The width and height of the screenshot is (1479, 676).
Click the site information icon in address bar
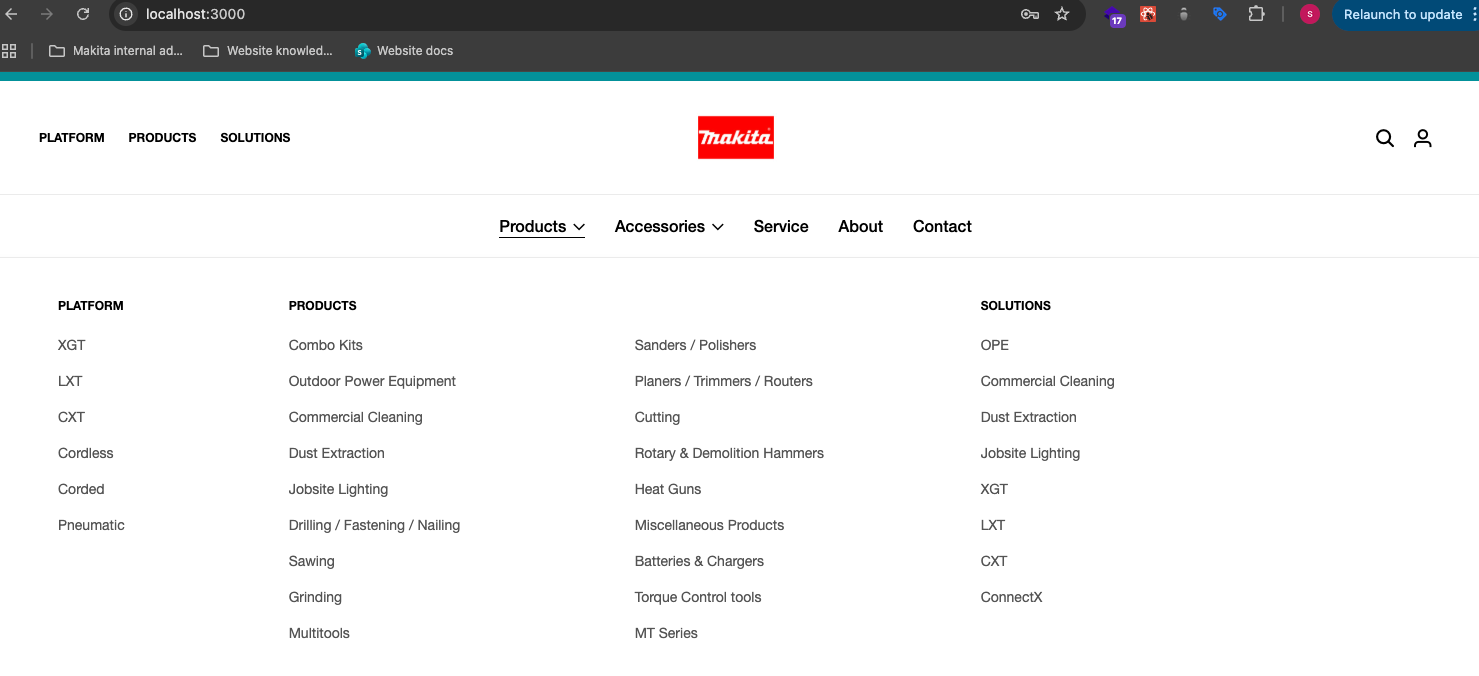coord(126,14)
